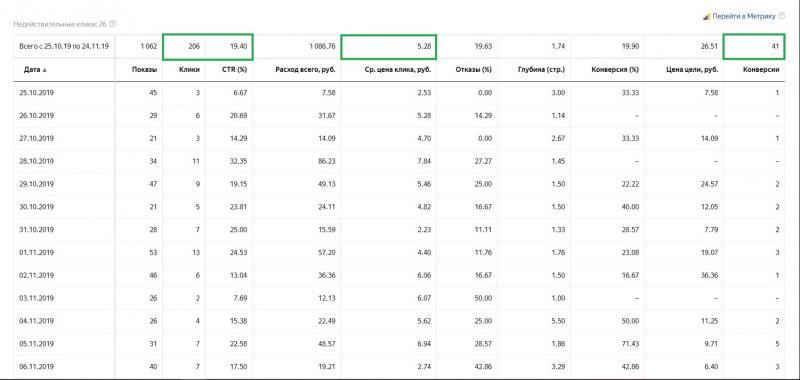Click help icon beside Недействительные клики
The height and width of the screenshot is (380, 800).
click(x=113, y=24)
